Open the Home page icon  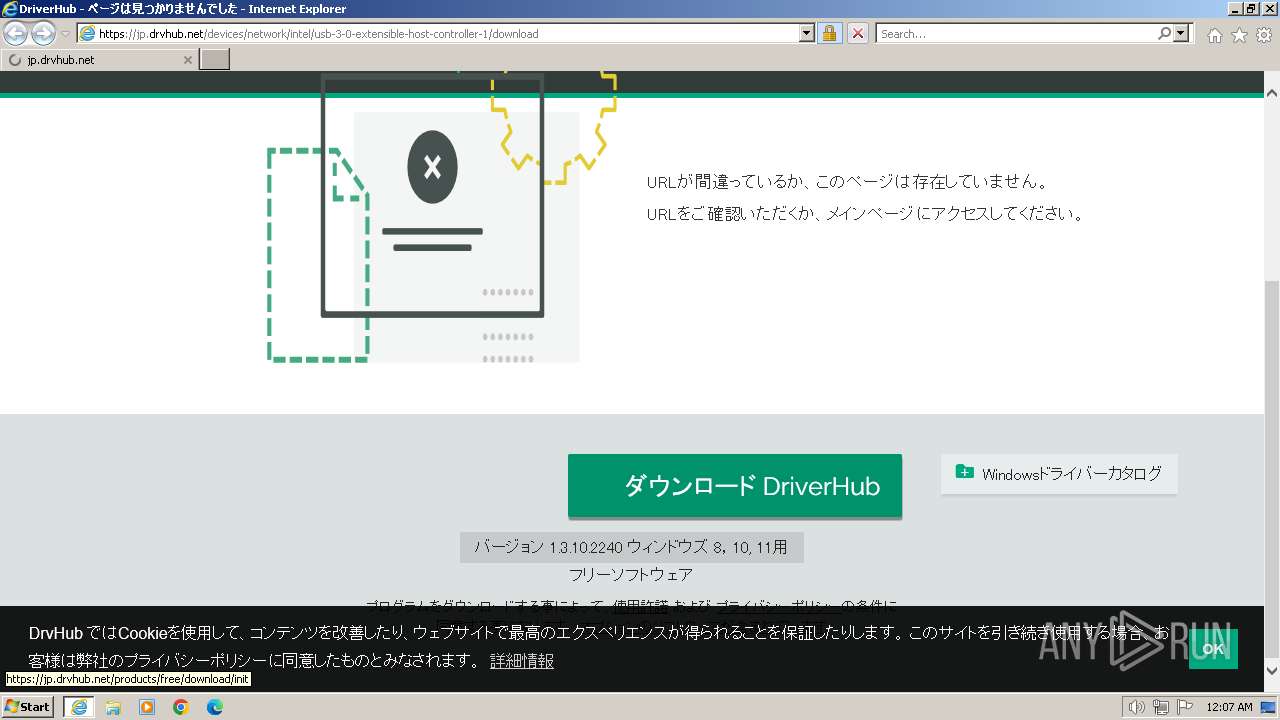(1214, 35)
